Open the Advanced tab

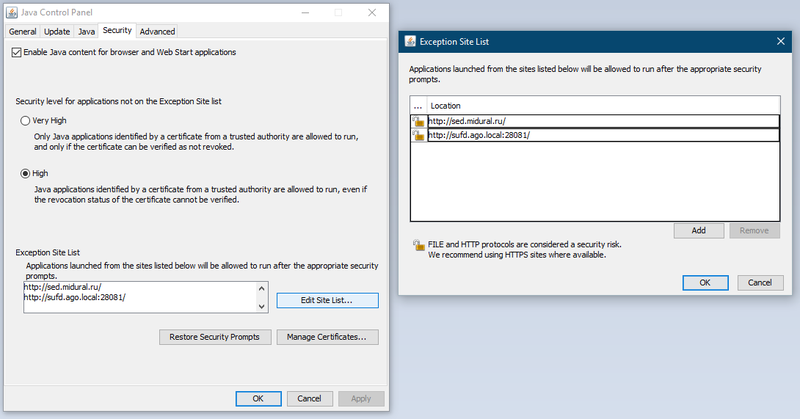click(x=157, y=32)
